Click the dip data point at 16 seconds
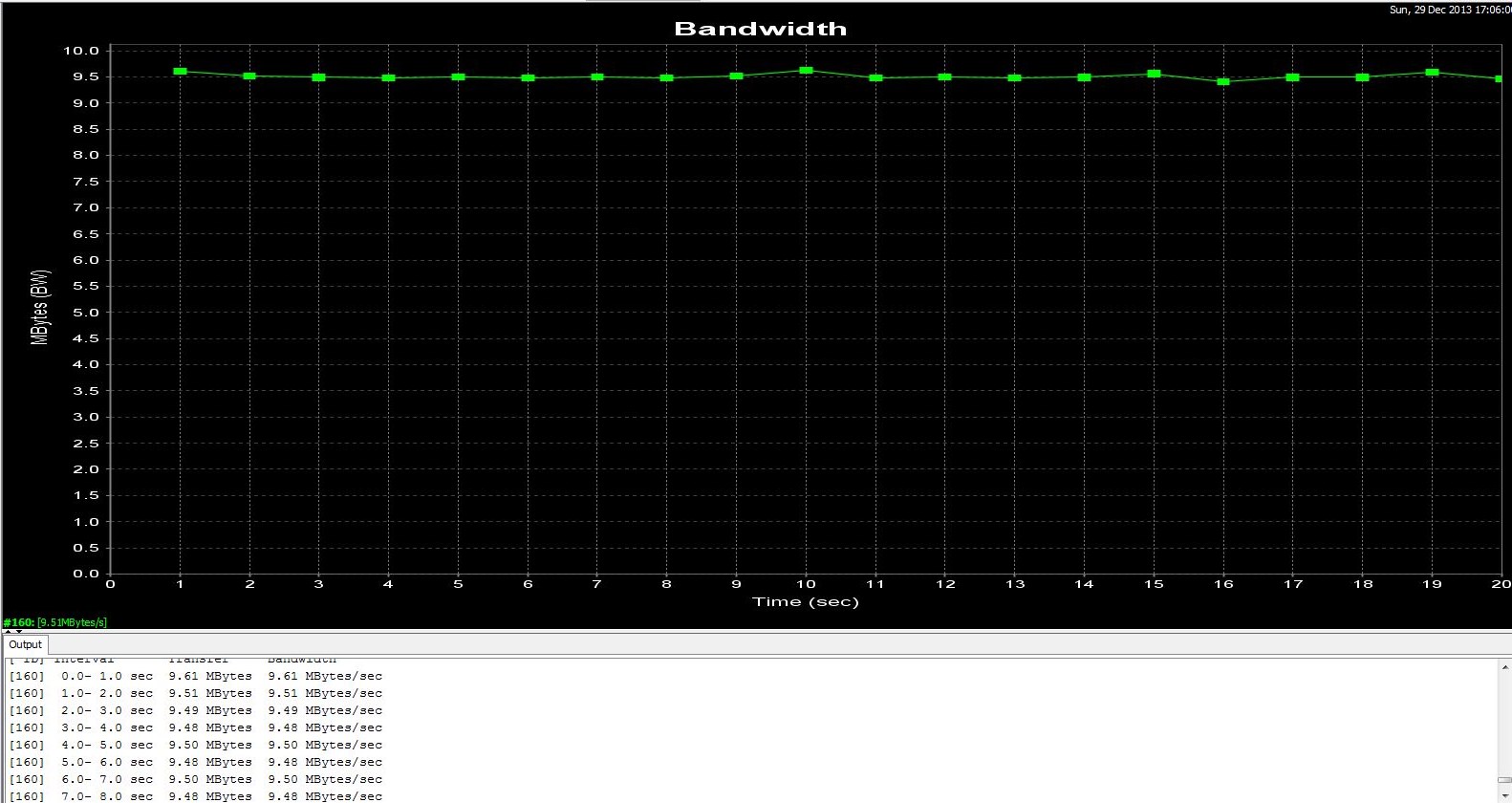The height and width of the screenshot is (803, 1512). [1223, 82]
